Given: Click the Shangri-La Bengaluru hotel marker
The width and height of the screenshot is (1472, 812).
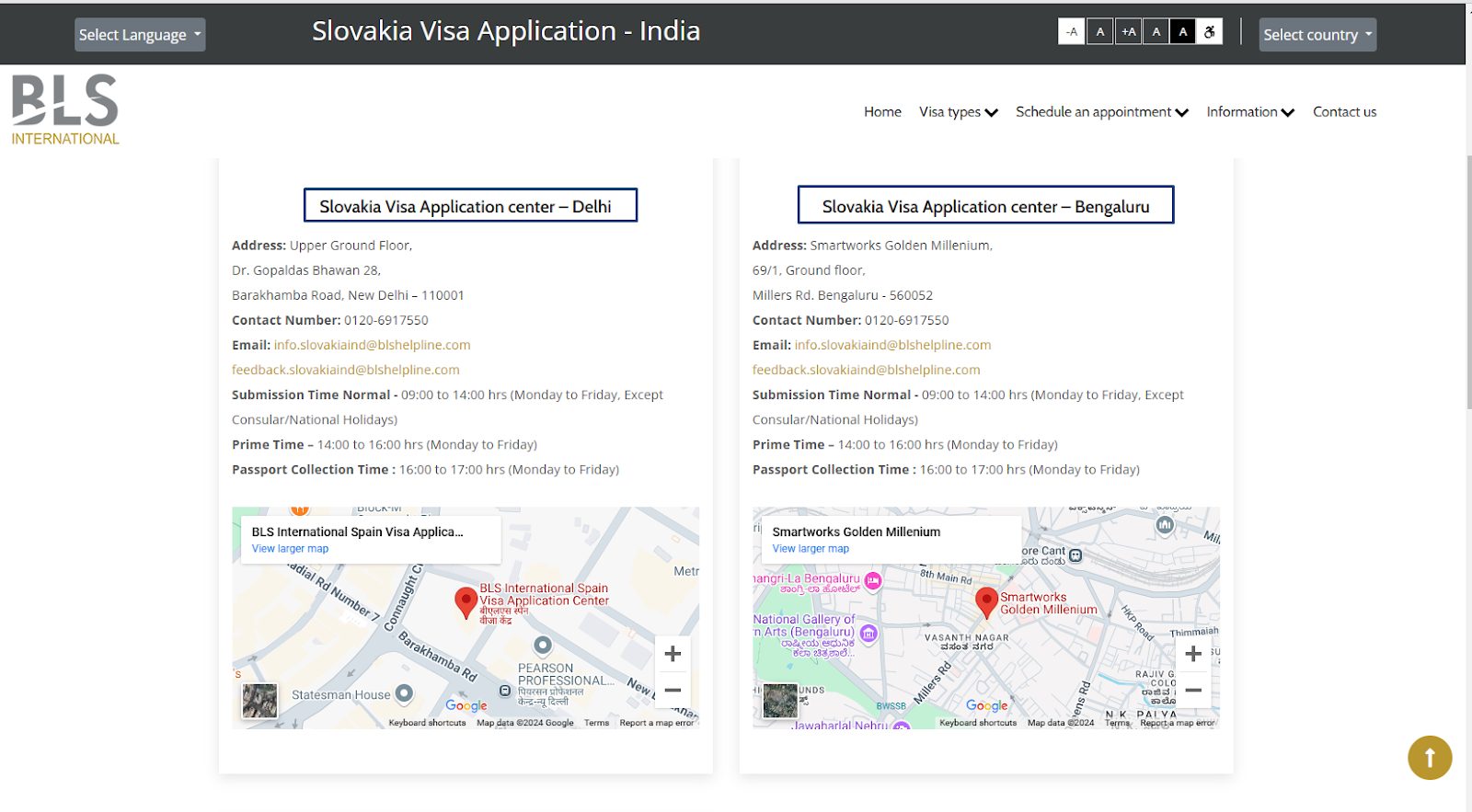Looking at the screenshot, I should (x=873, y=580).
